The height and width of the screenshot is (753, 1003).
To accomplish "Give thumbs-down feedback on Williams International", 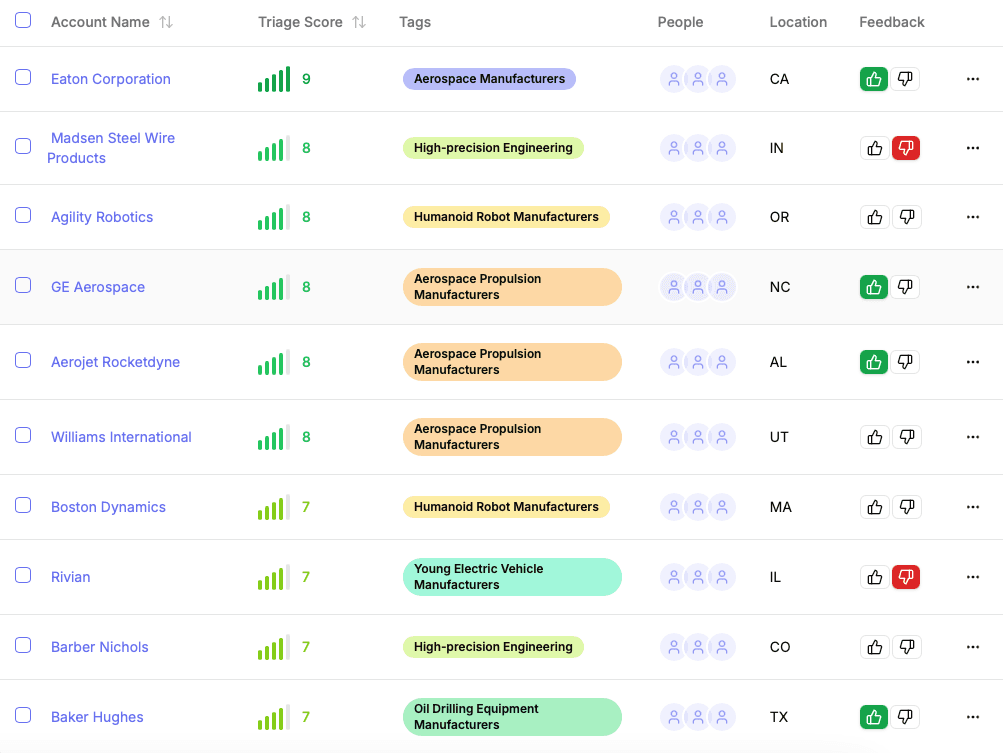I will 907,437.
